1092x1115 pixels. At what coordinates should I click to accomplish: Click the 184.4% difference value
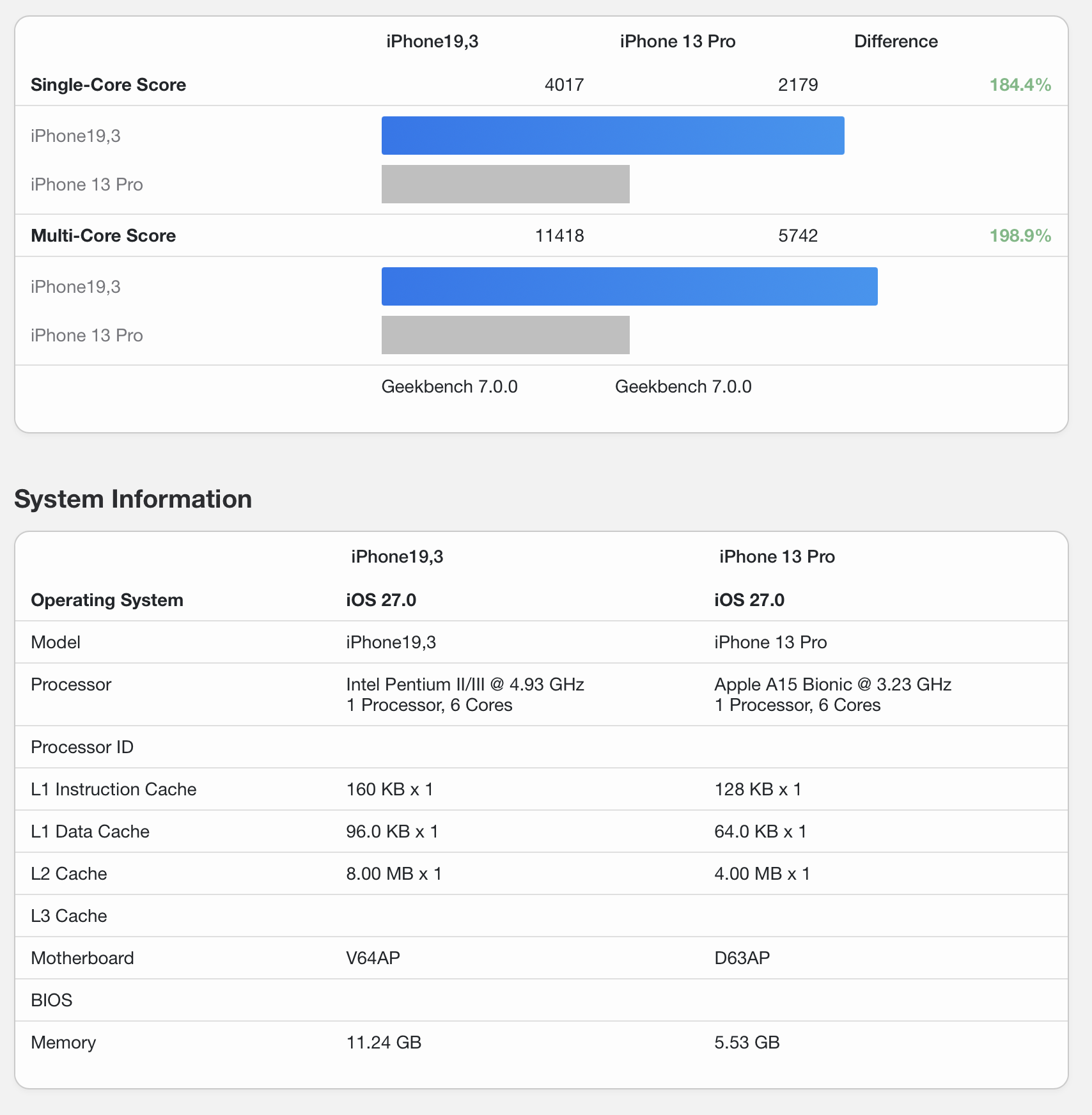pyautogui.click(x=1020, y=85)
